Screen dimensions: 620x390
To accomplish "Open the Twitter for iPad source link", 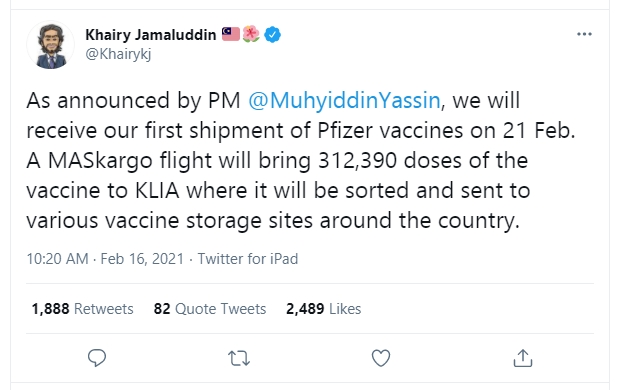I will click(248, 259).
